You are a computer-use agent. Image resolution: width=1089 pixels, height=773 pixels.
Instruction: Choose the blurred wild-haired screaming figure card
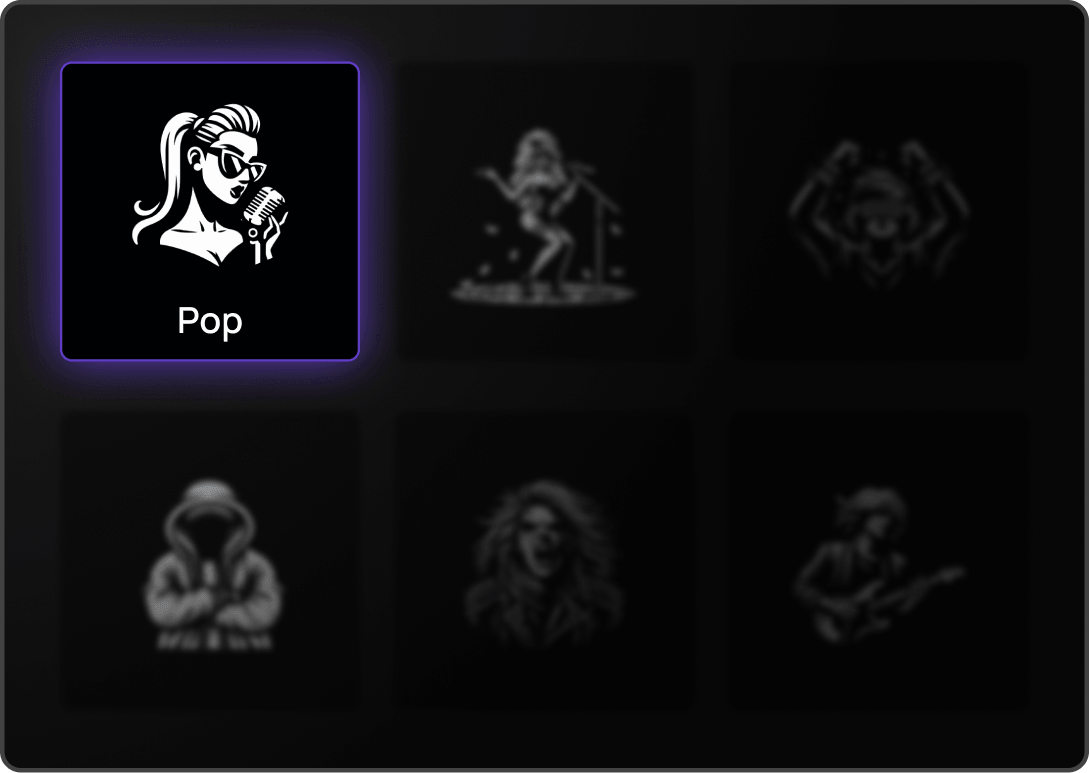tap(544, 561)
